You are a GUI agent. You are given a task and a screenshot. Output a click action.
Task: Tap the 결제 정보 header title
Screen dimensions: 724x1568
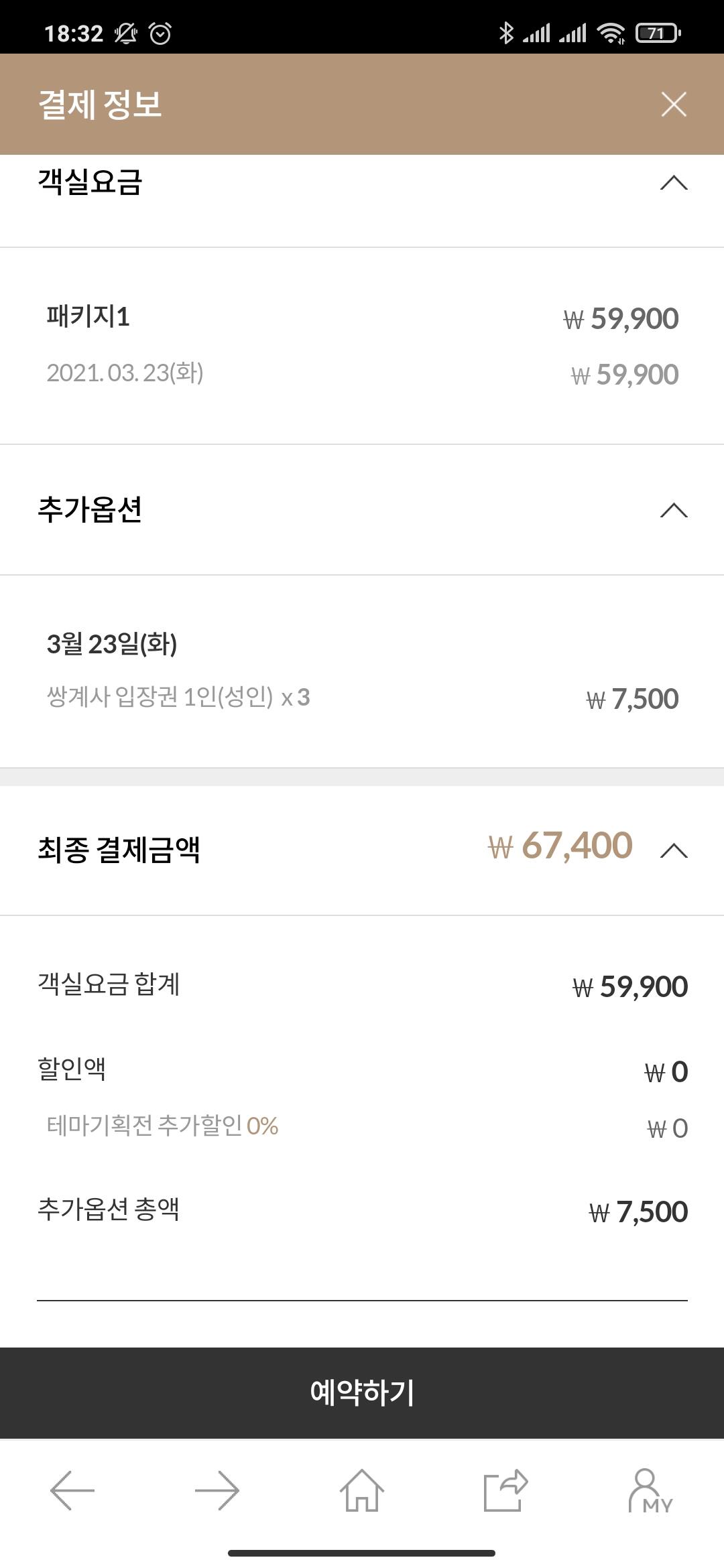pyautogui.click(x=101, y=105)
